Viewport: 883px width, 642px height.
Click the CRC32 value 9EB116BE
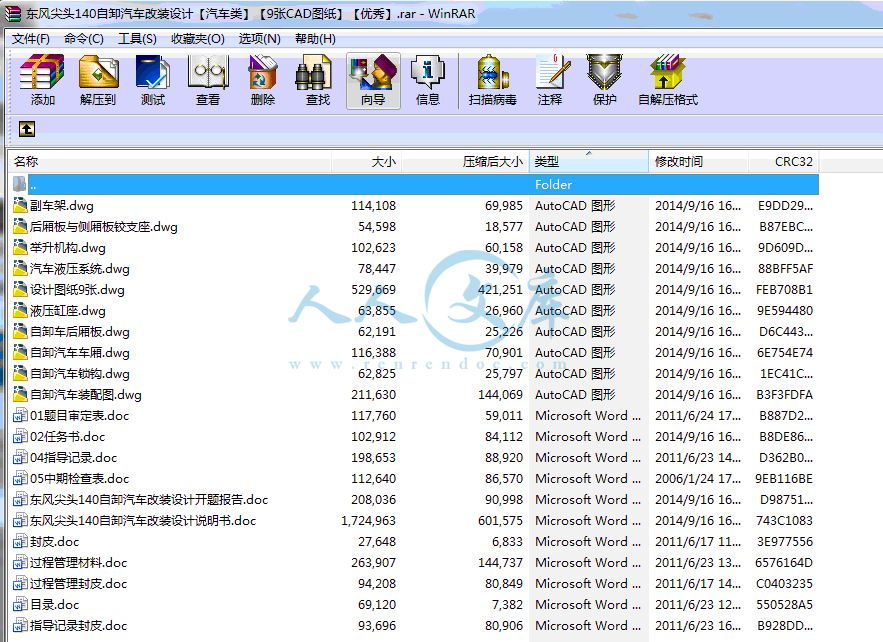(784, 479)
